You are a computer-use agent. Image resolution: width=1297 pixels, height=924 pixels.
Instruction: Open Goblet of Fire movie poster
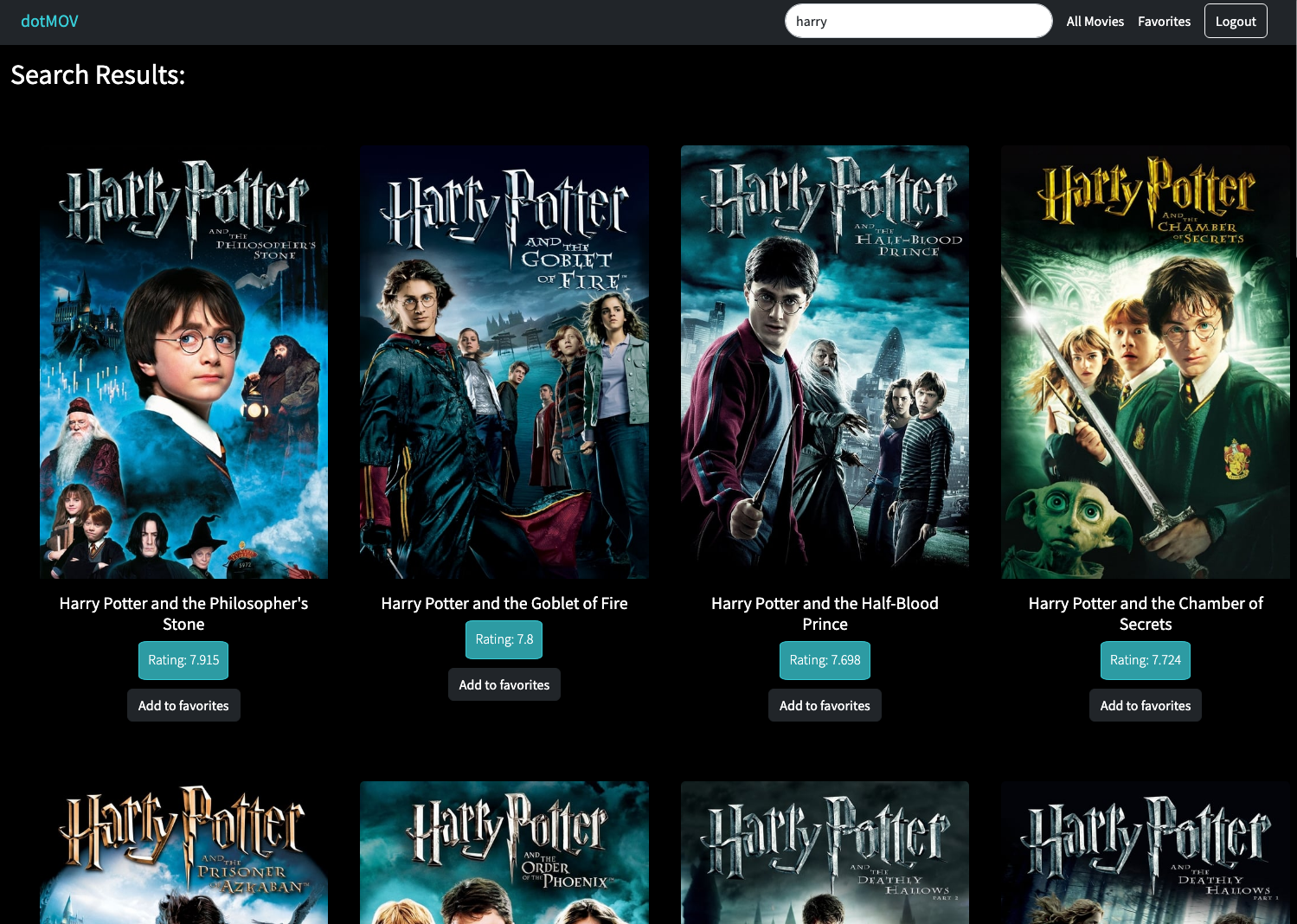pyautogui.click(x=504, y=363)
